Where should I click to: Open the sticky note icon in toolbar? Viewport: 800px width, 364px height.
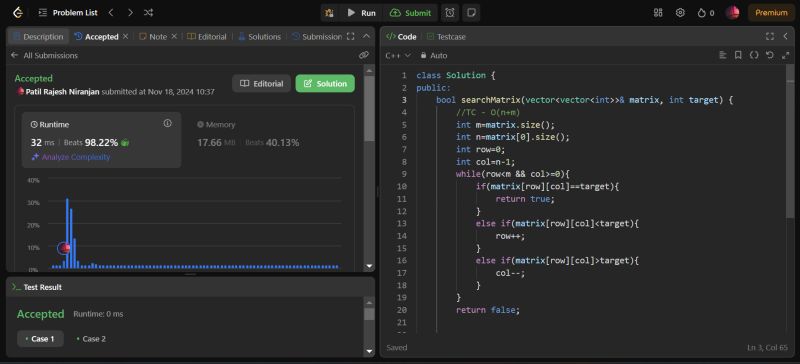471,13
